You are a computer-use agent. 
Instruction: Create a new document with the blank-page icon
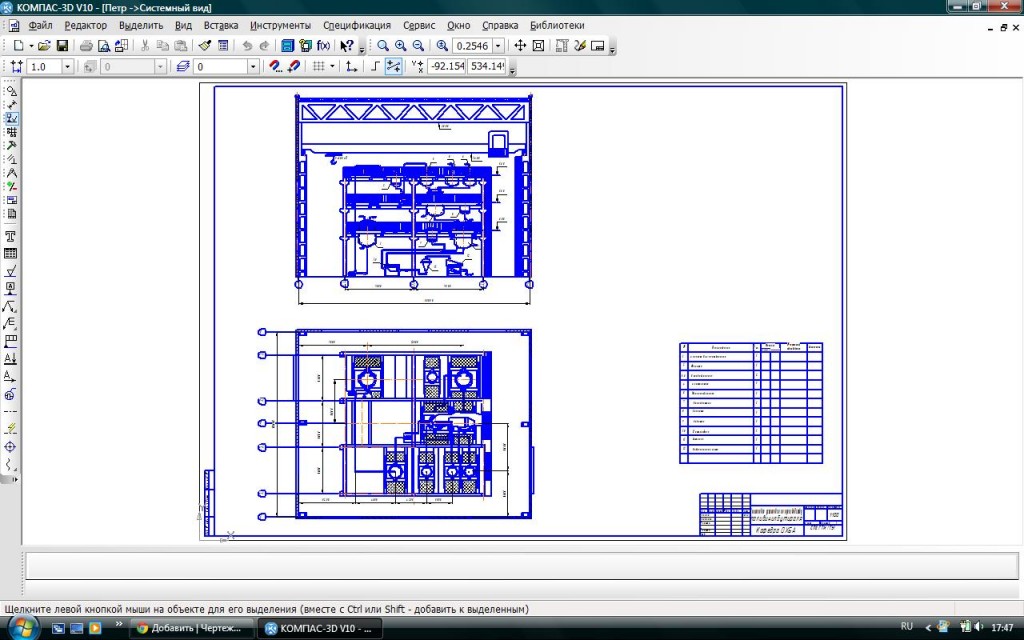(x=19, y=46)
